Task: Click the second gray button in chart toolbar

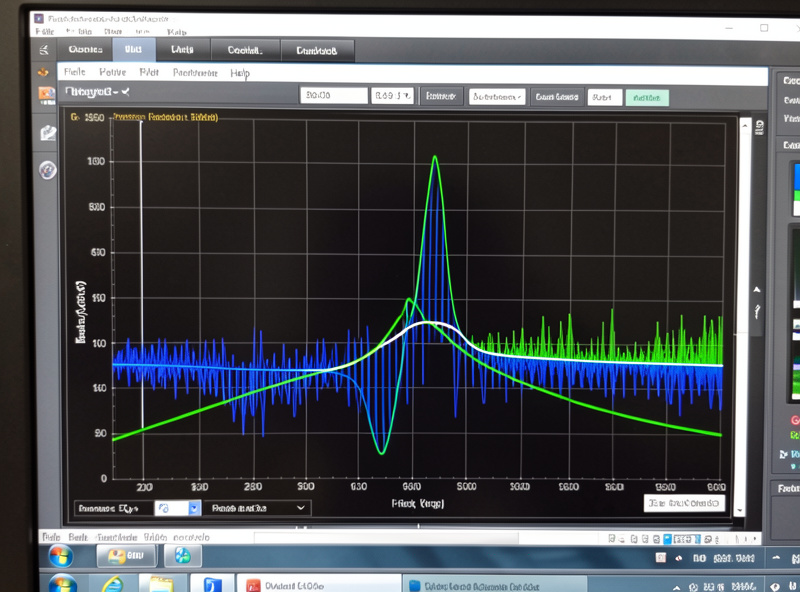Action: pyautogui.click(x=557, y=97)
